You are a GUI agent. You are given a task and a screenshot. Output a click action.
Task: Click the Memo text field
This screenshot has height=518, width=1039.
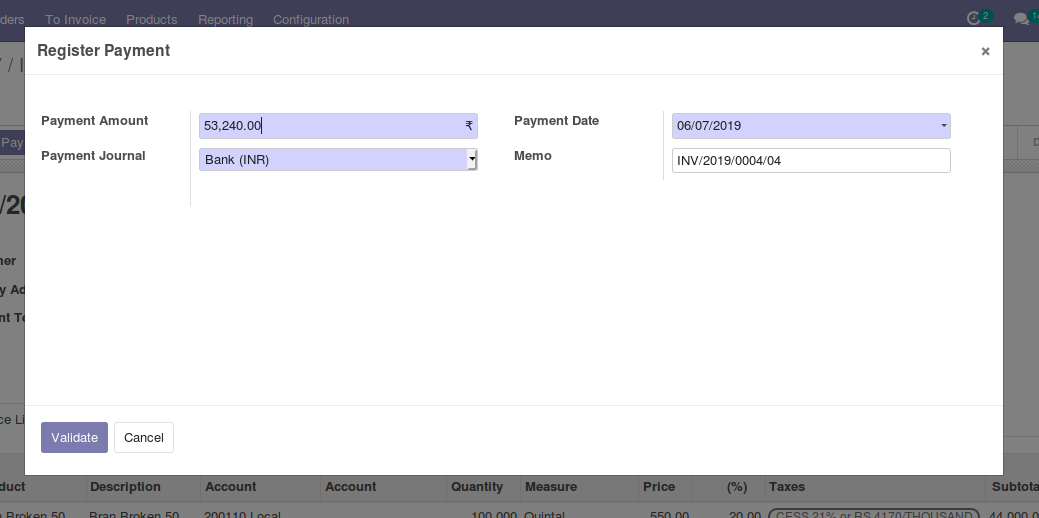point(810,161)
